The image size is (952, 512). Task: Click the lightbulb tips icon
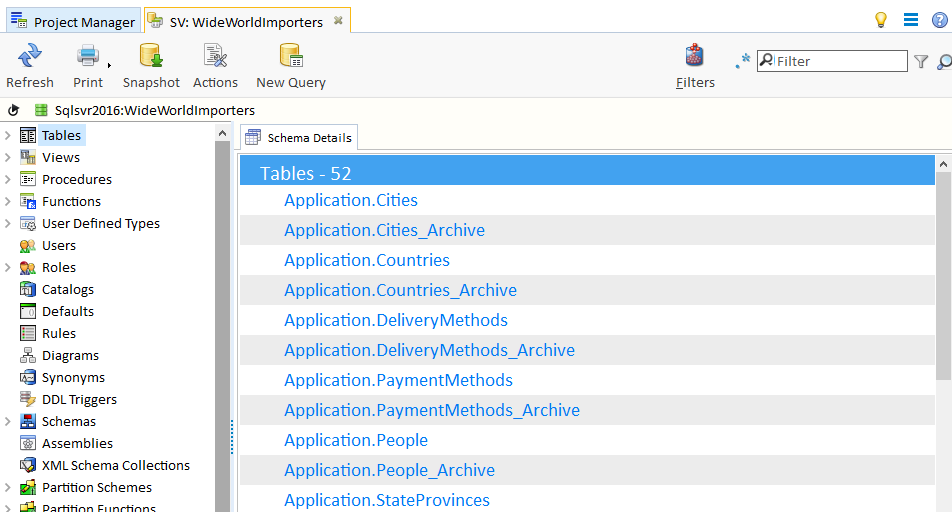tap(880, 20)
